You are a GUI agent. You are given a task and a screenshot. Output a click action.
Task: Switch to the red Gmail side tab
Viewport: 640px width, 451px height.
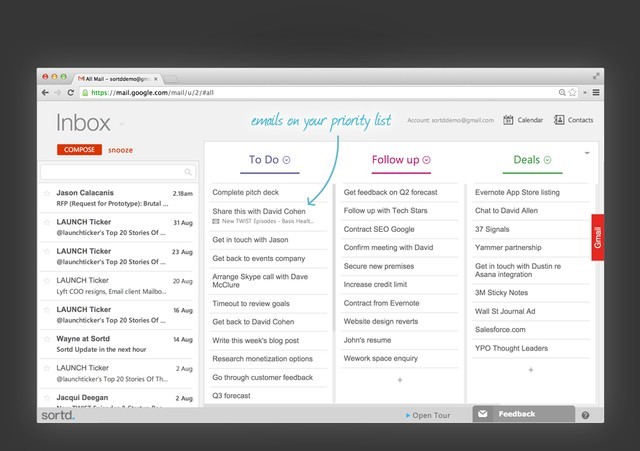click(x=598, y=237)
